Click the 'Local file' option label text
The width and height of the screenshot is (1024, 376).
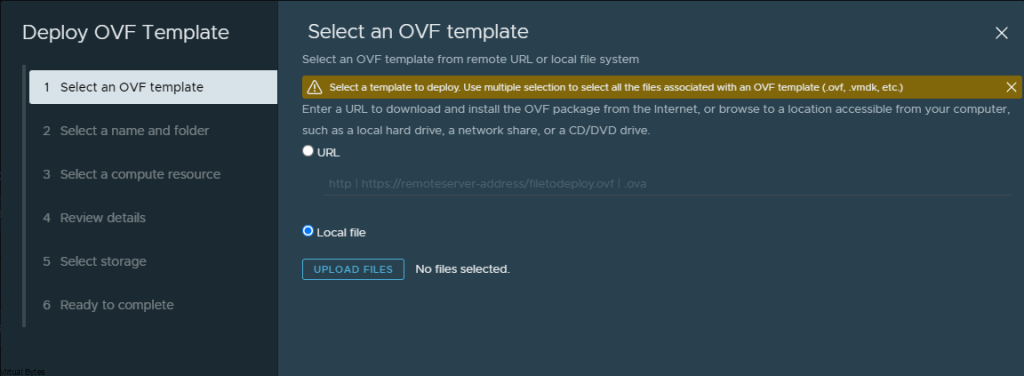[x=341, y=232]
